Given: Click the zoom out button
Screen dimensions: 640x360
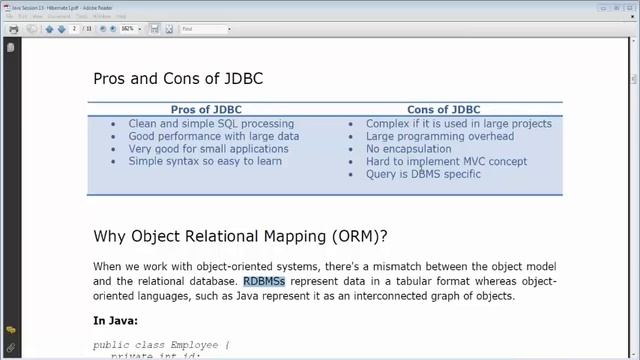Looking at the screenshot, I should 103,29.
